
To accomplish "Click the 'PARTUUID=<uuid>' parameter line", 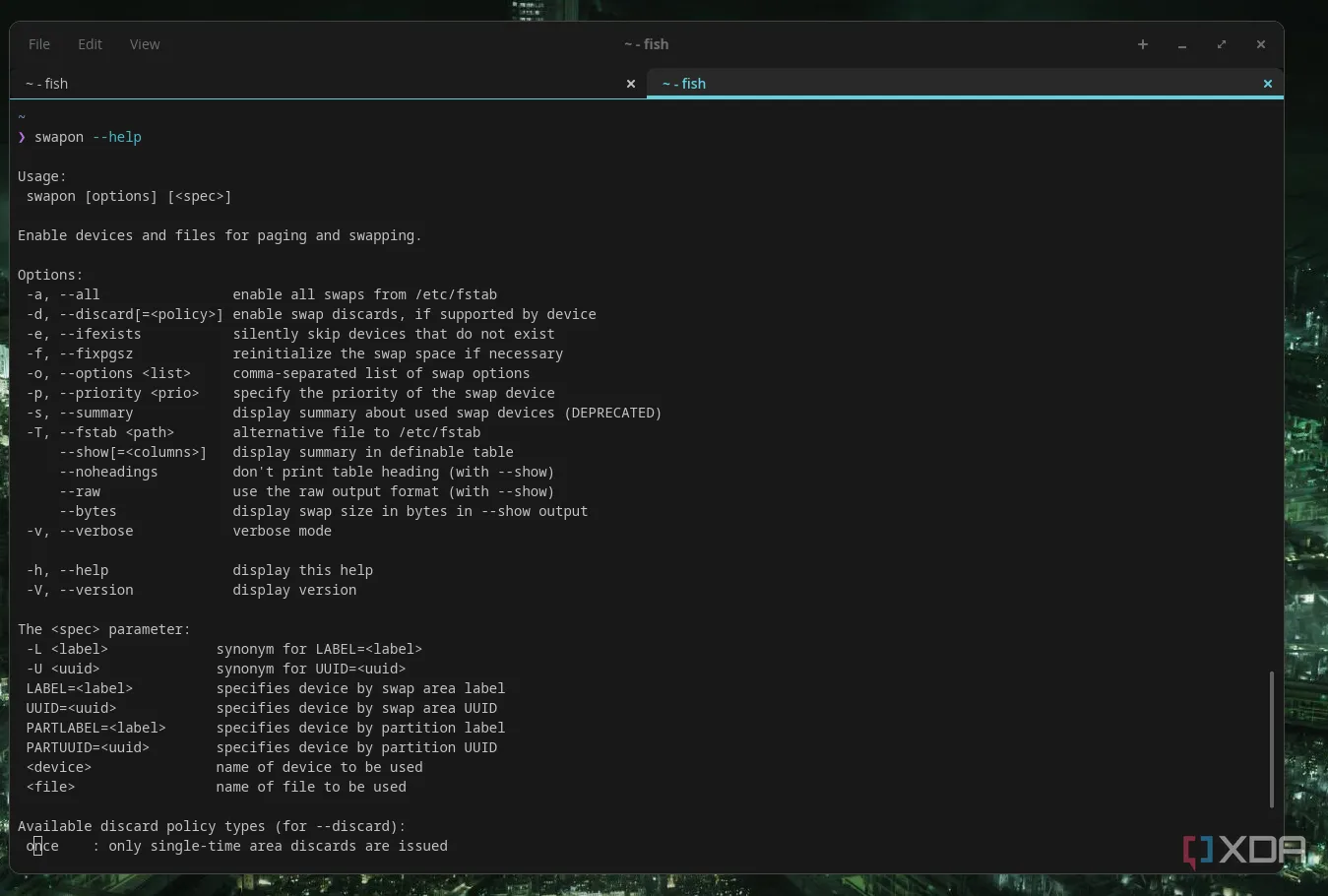I will [x=262, y=747].
